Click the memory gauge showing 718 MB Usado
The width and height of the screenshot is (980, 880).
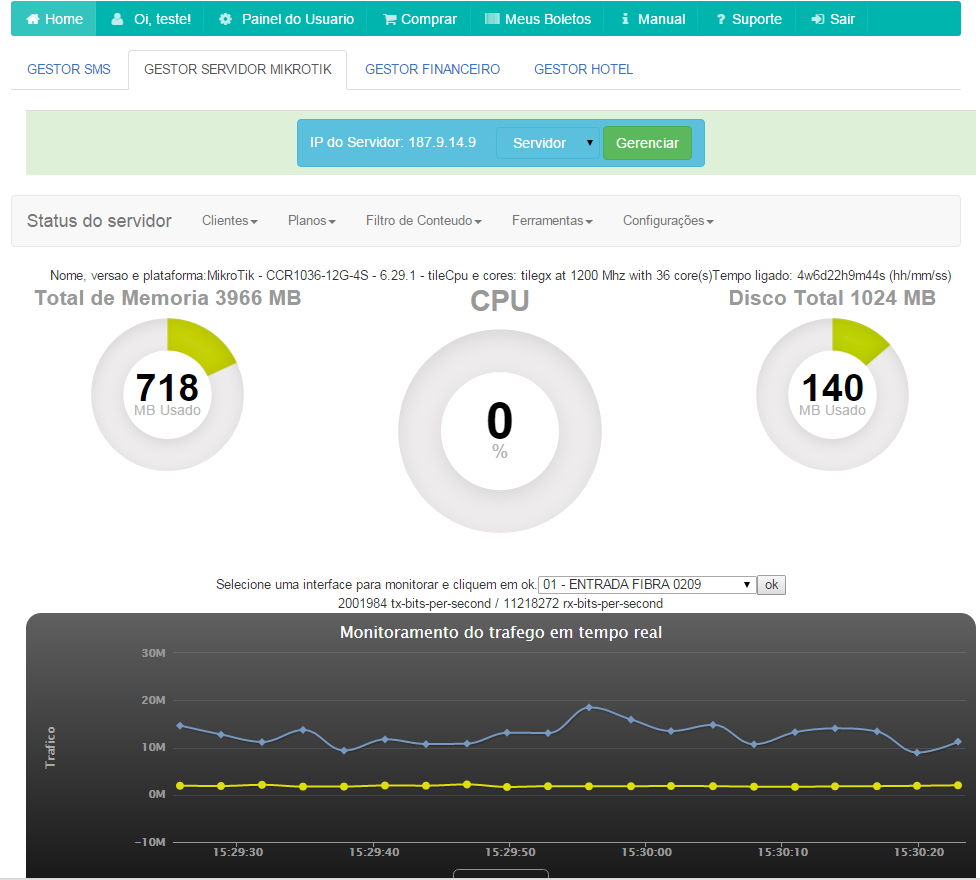168,394
